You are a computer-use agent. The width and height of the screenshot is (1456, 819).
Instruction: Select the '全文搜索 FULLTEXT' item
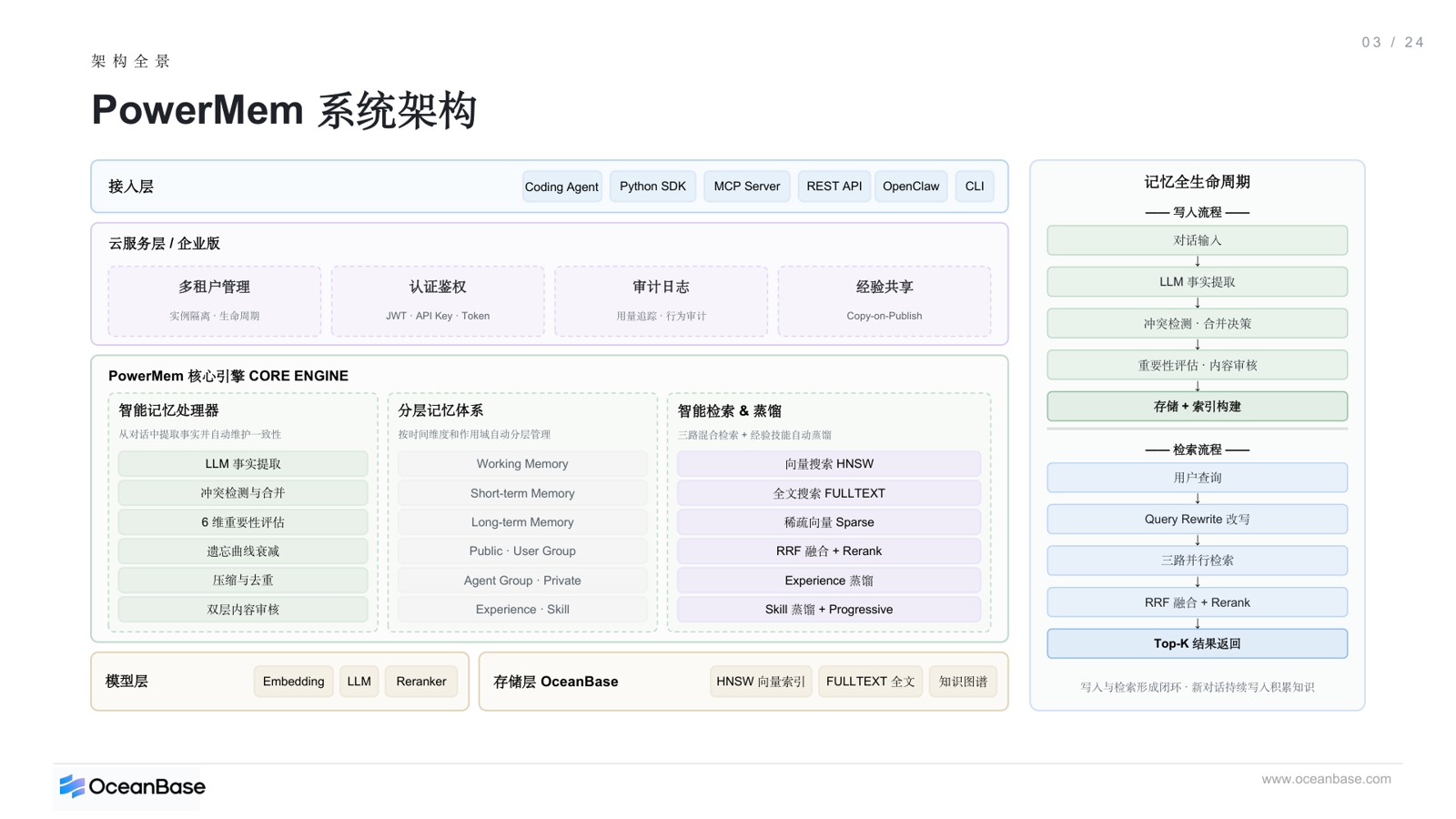click(x=829, y=493)
